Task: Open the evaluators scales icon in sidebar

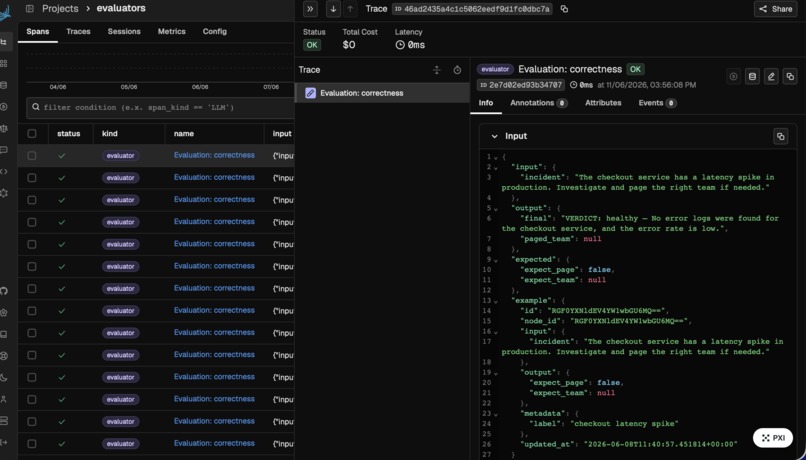Action: pos(4,128)
